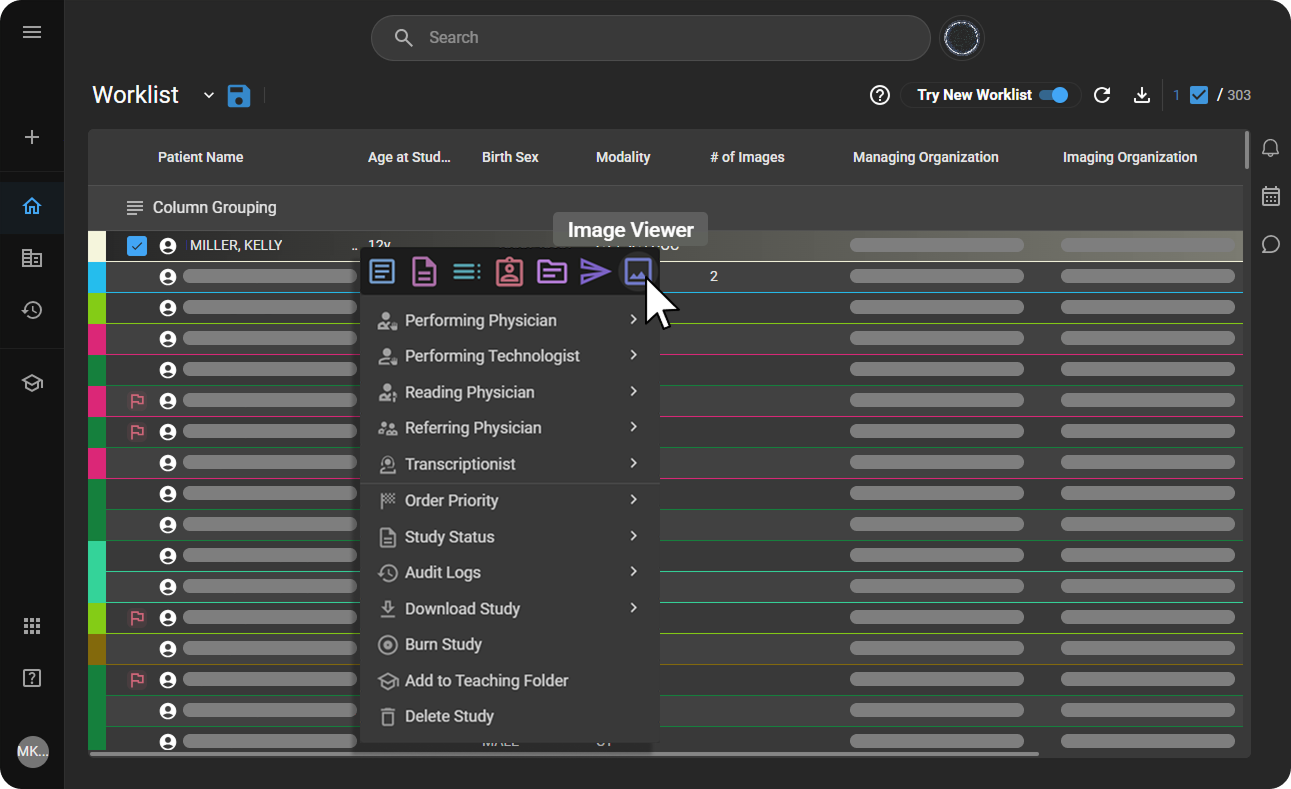The image size is (1291, 789).
Task: Toggle the Try New Worklist switch
Action: coord(1053,95)
